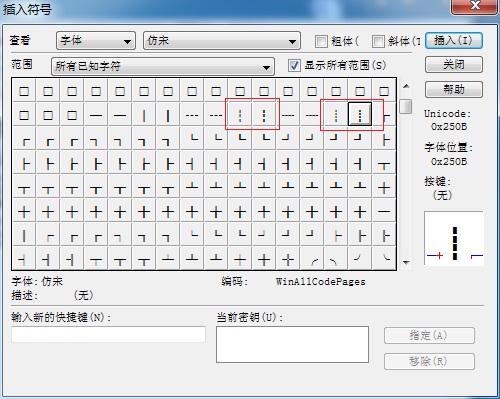Image resolution: width=500 pixels, height=399 pixels.
Task: Pick the first cross symbol in the sixth row
Action: 24,211
